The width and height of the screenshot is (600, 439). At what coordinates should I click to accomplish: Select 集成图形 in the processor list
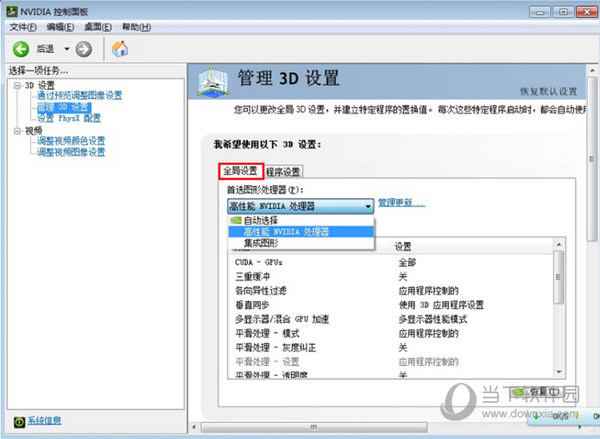(261, 243)
